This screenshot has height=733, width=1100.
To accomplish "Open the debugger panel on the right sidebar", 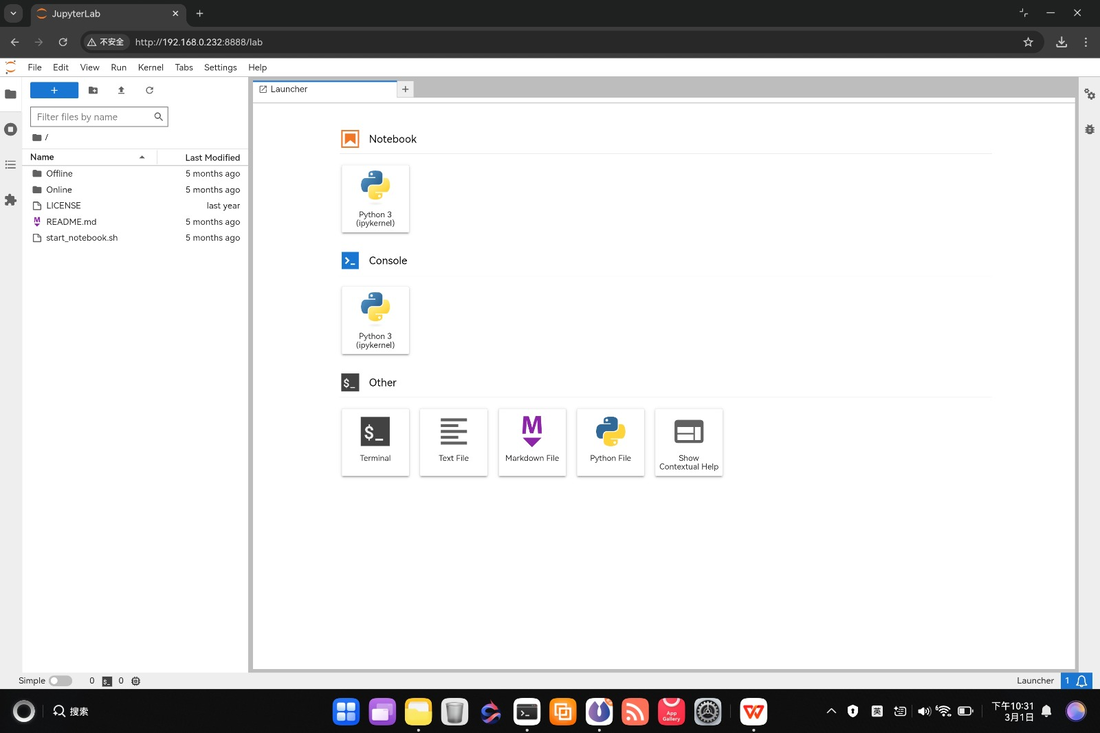I will pyautogui.click(x=1089, y=129).
